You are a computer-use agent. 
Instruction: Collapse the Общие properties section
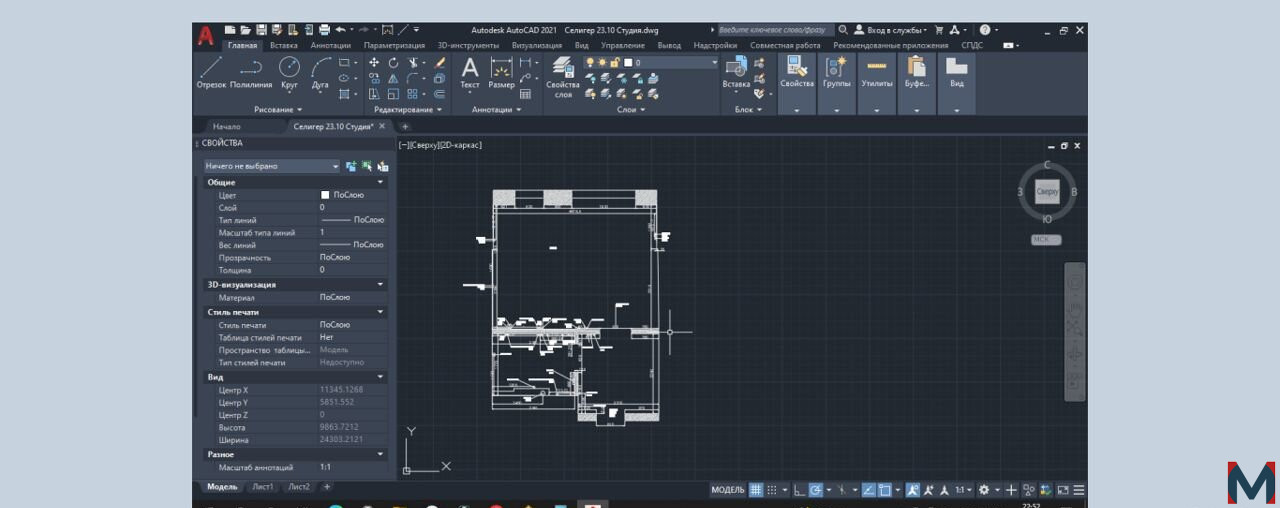(380, 182)
